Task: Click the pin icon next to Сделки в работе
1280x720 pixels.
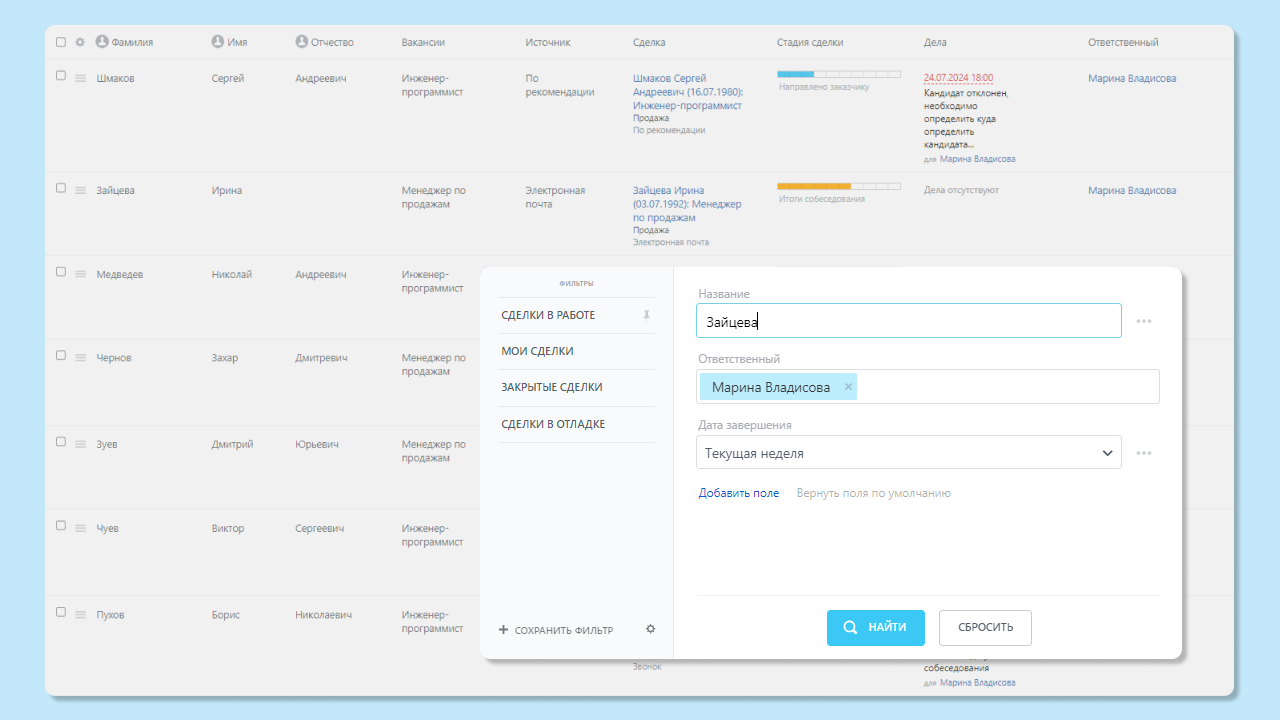Action: point(646,315)
